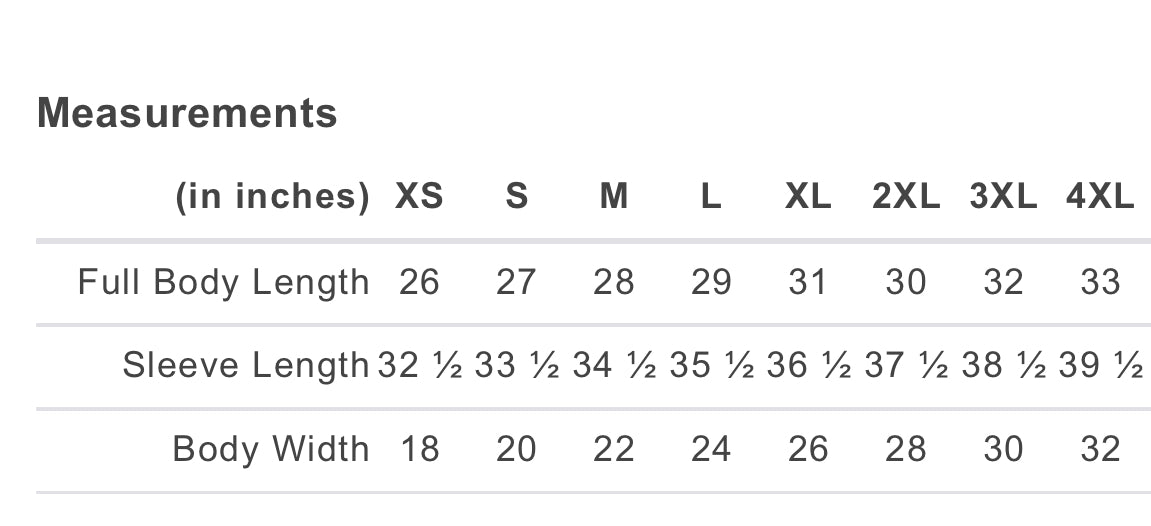Click Sleeve Length value for size XL
This screenshot has width=1151, height=526.
click(808, 366)
